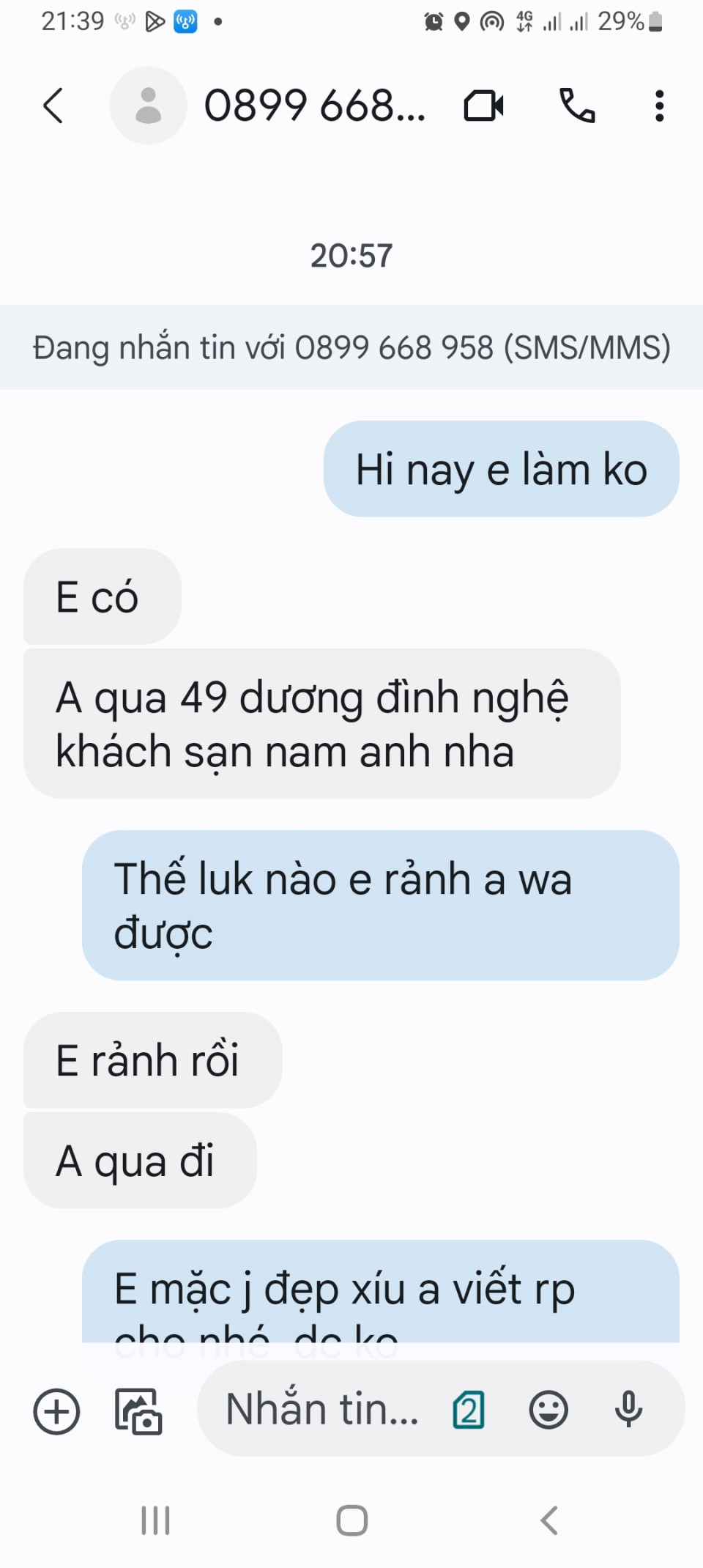703x1568 pixels.
Task: Tap the "A qua đi" message bubble
Action: pos(140,1161)
